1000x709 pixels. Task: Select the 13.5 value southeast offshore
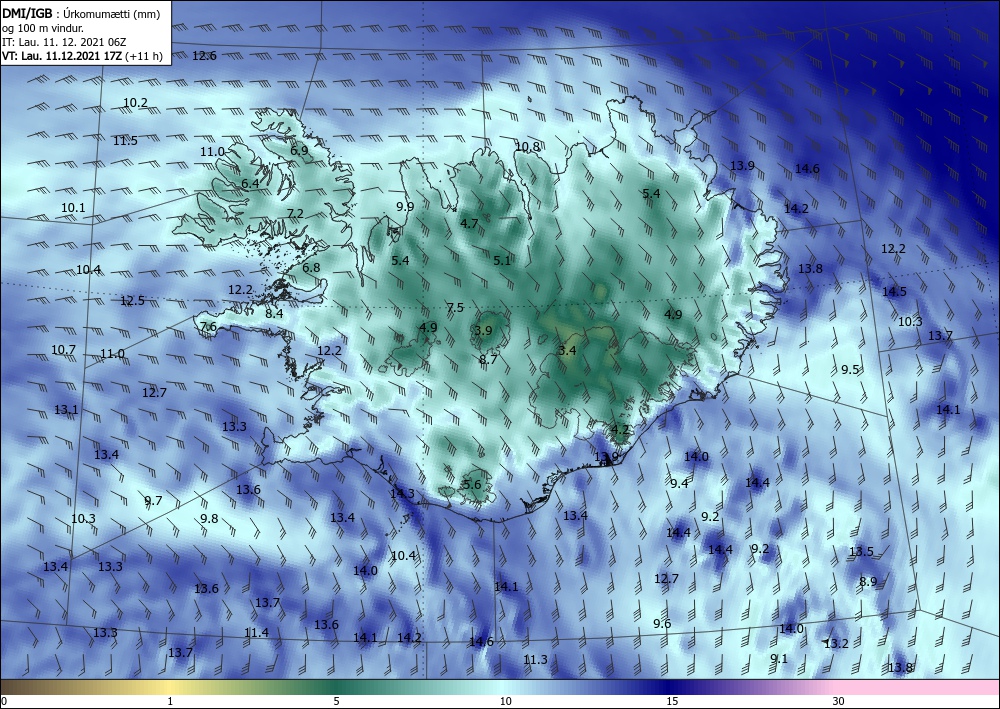coord(861,552)
